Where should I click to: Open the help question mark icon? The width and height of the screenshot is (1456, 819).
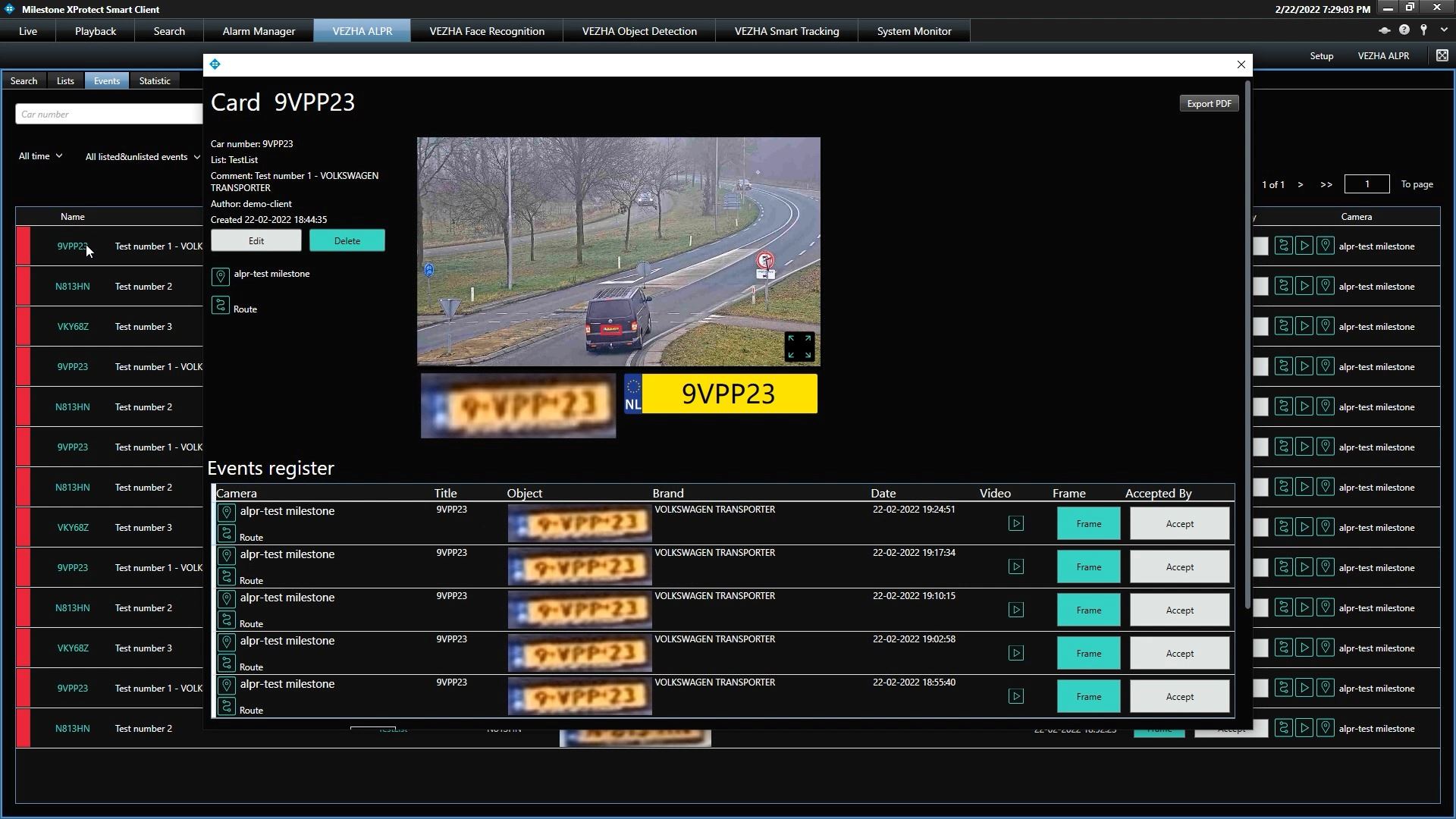point(1404,30)
